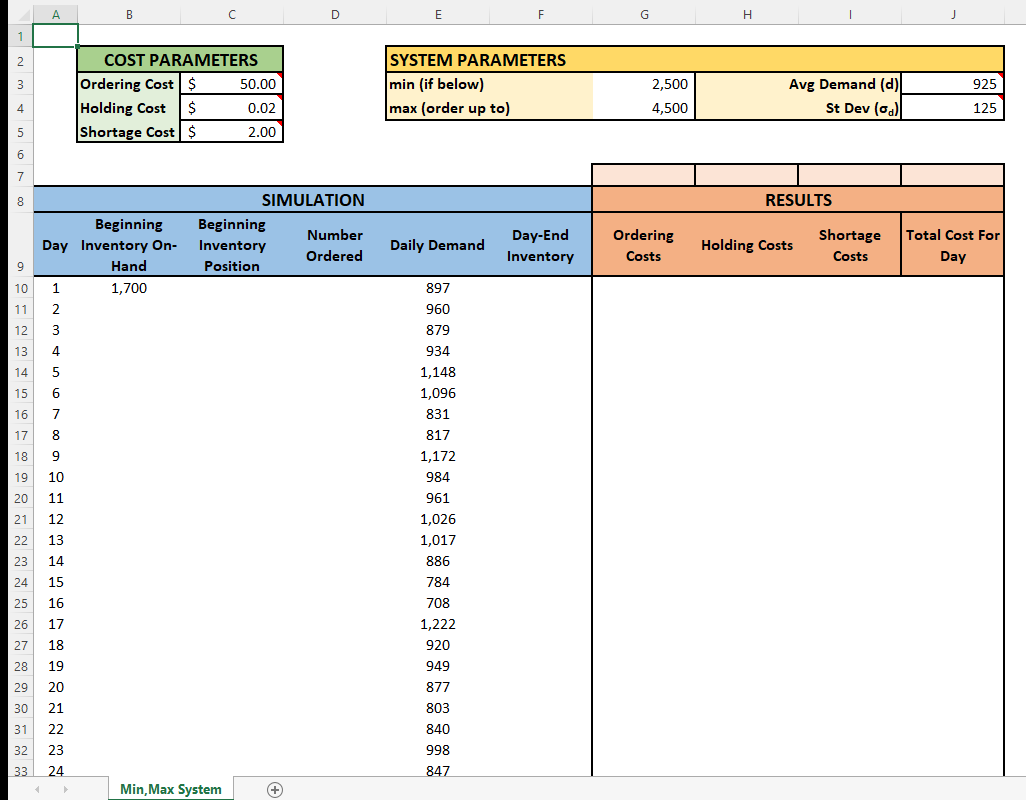Select the column J header
1026x800 pixels.
pos(952,14)
